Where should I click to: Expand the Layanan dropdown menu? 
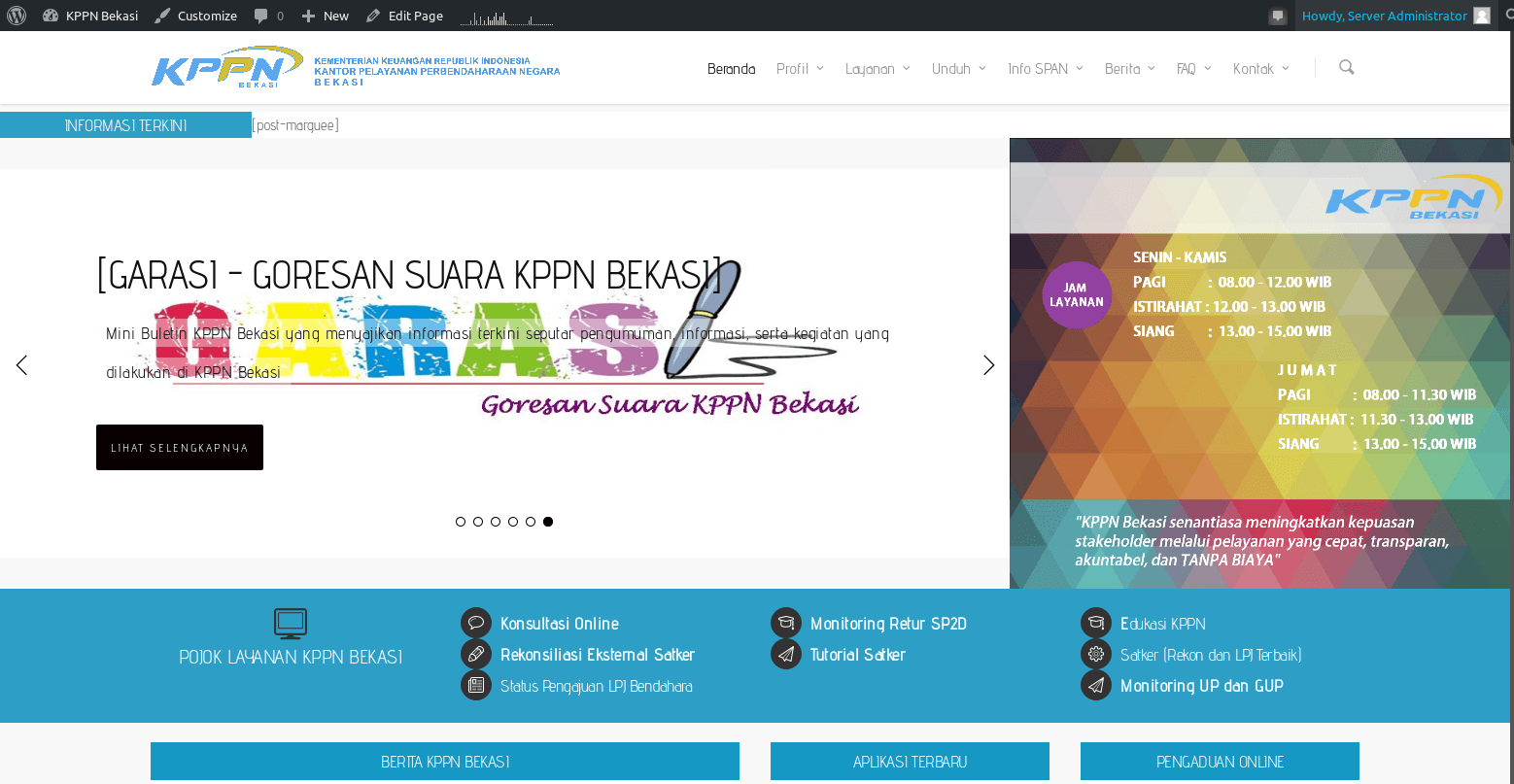pyautogui.click(x=877, y=69)
